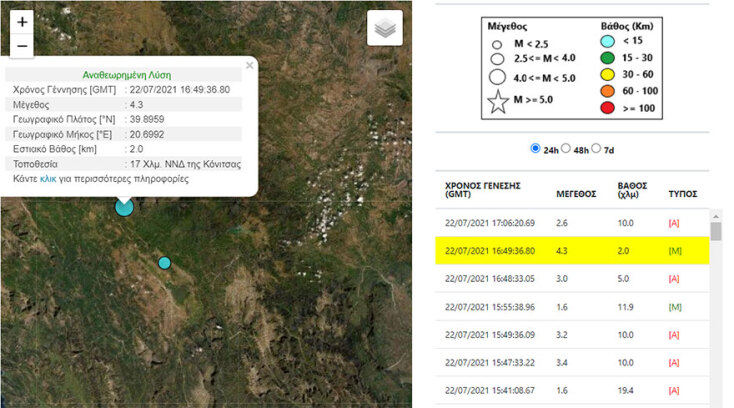Zoom out on the map

[x=23, y=46]
